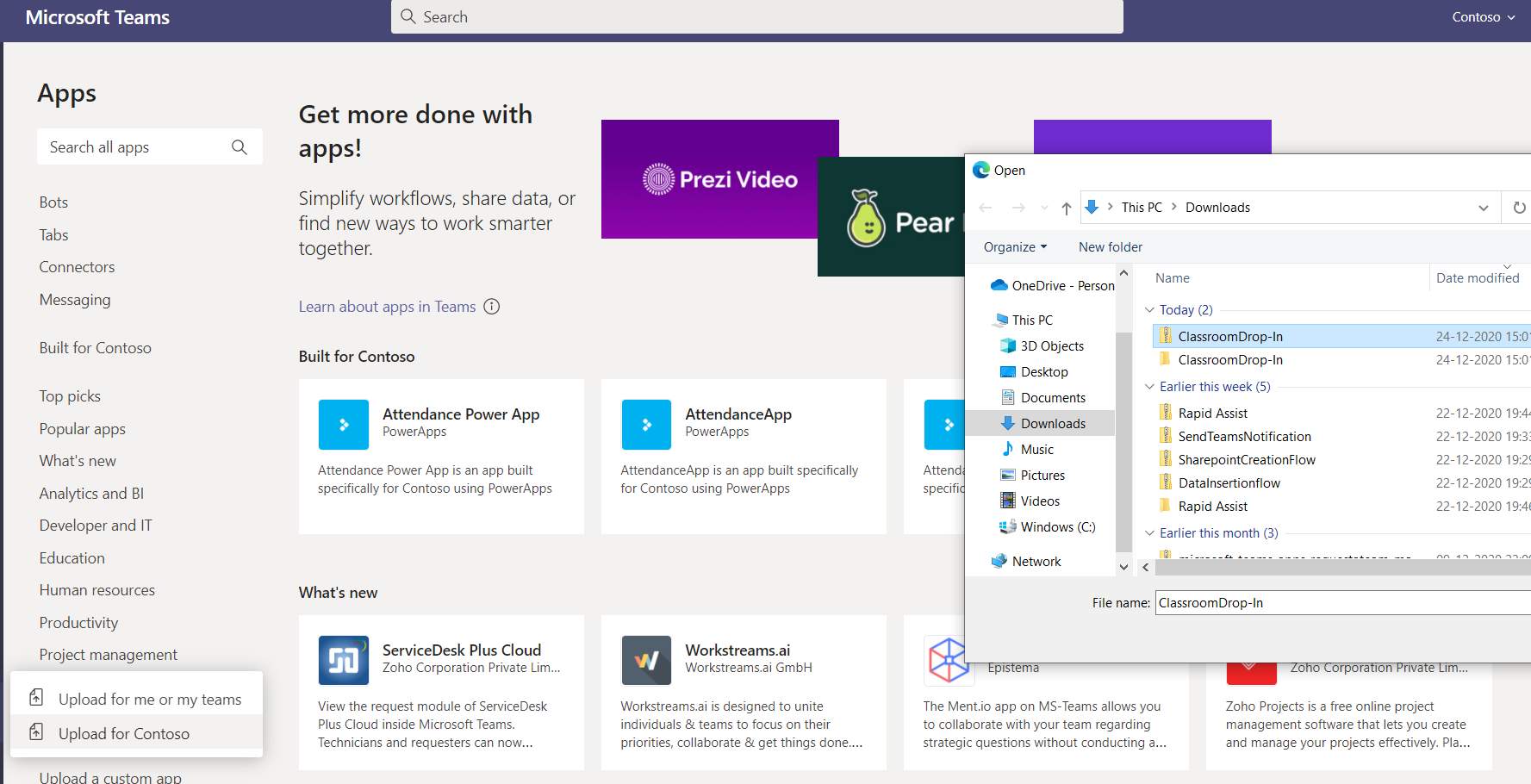Click the New folder button
The image size is (1531, 784).
(x=1111, y=247)
